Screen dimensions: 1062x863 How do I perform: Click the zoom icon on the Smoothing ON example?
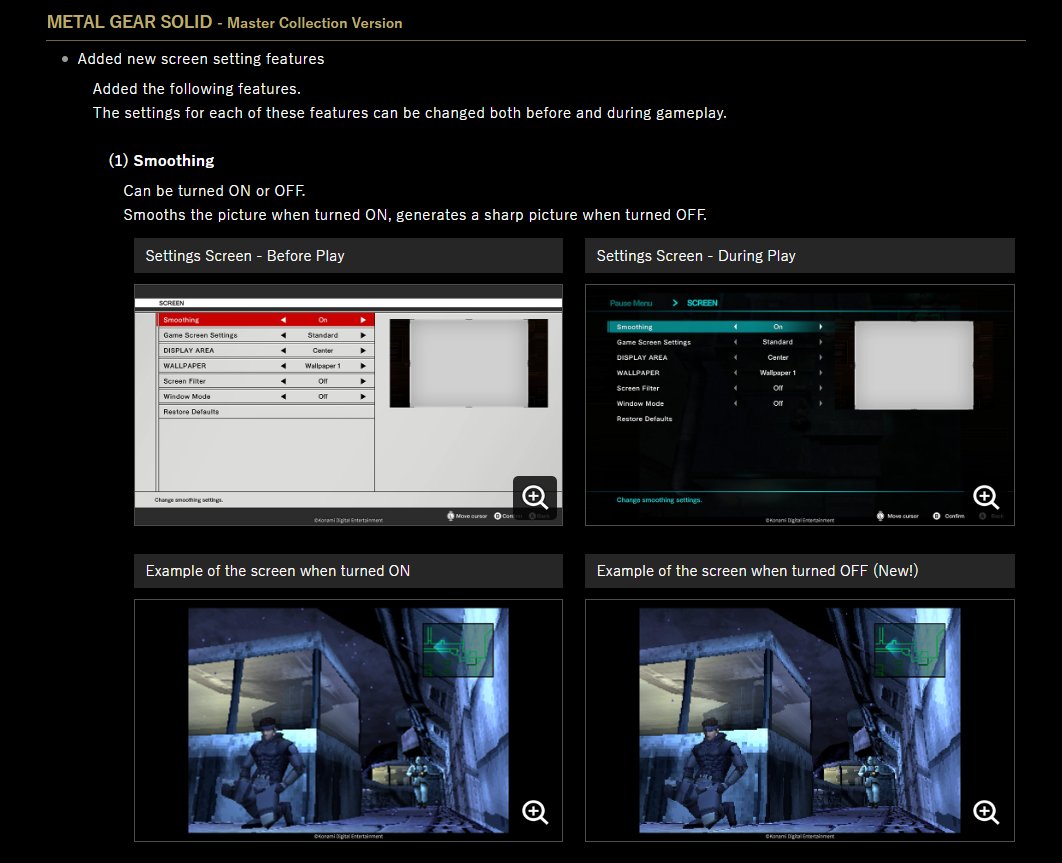pos(535,812)
